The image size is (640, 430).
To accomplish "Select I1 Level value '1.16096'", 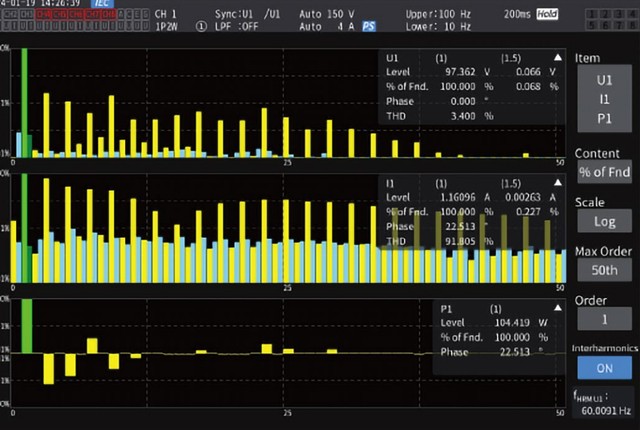I will tap(458, 197).
